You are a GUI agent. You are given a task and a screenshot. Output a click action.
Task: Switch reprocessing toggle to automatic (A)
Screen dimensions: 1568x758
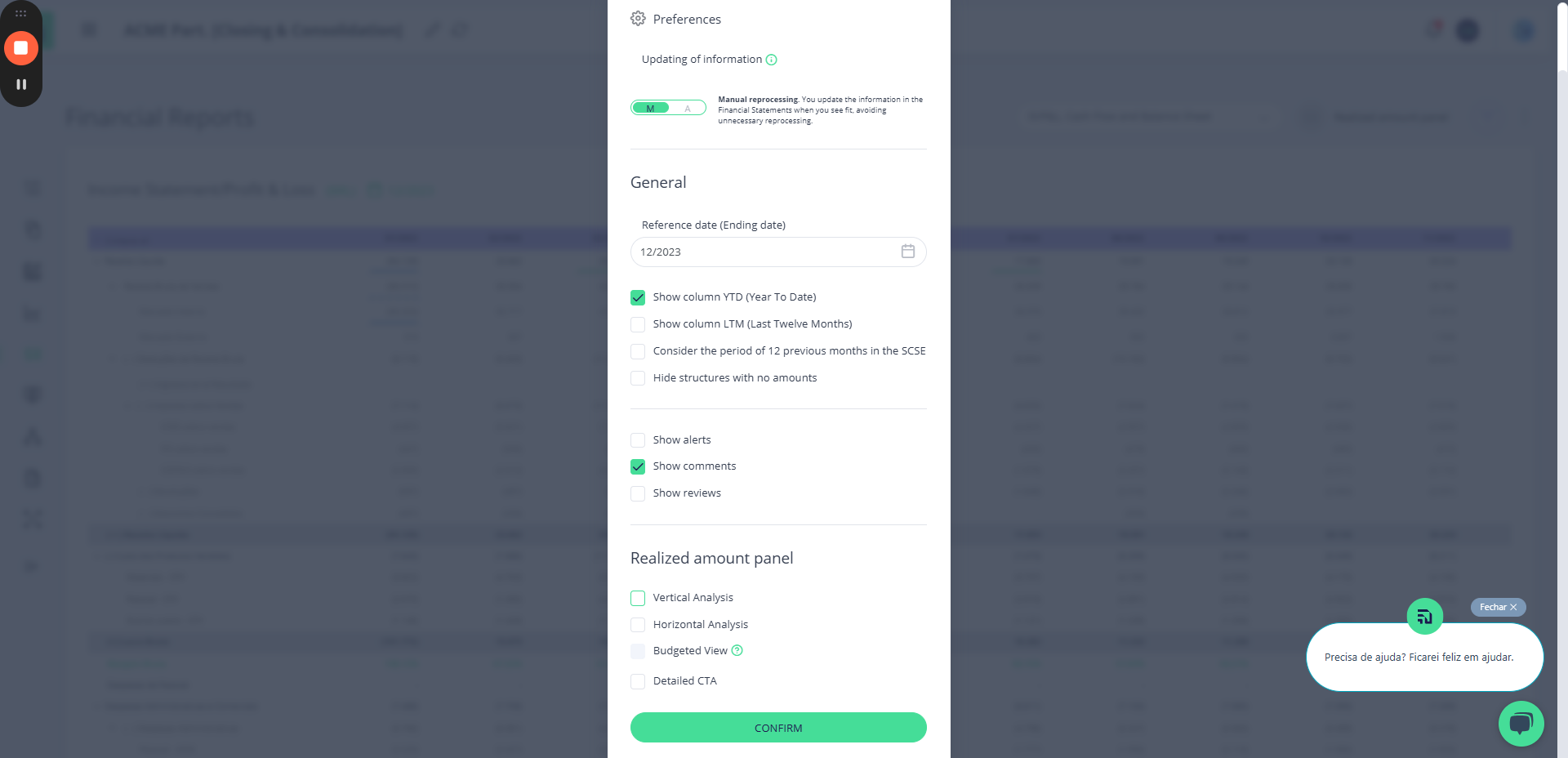[688, 109]
